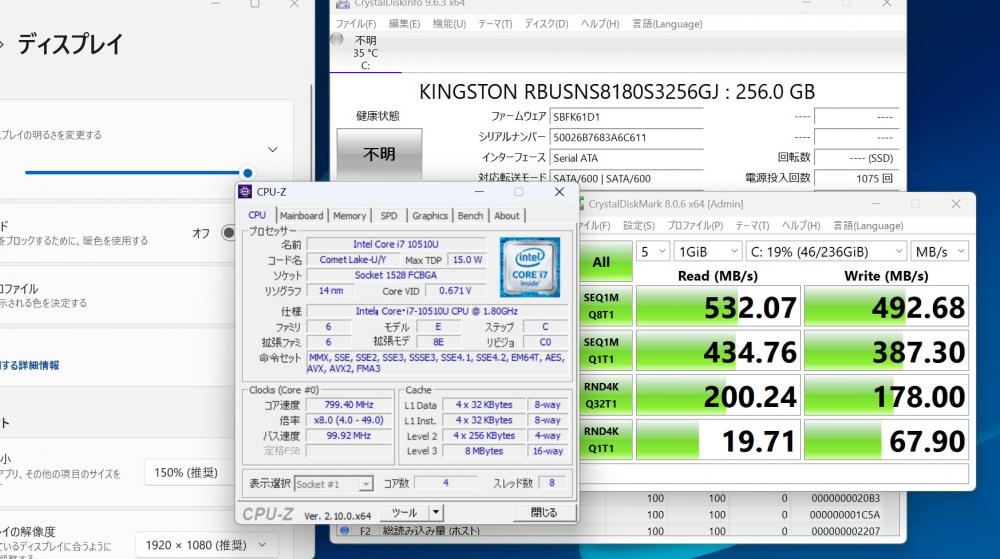Switch to the Bench tab in CPU-Z

point(471,215)
